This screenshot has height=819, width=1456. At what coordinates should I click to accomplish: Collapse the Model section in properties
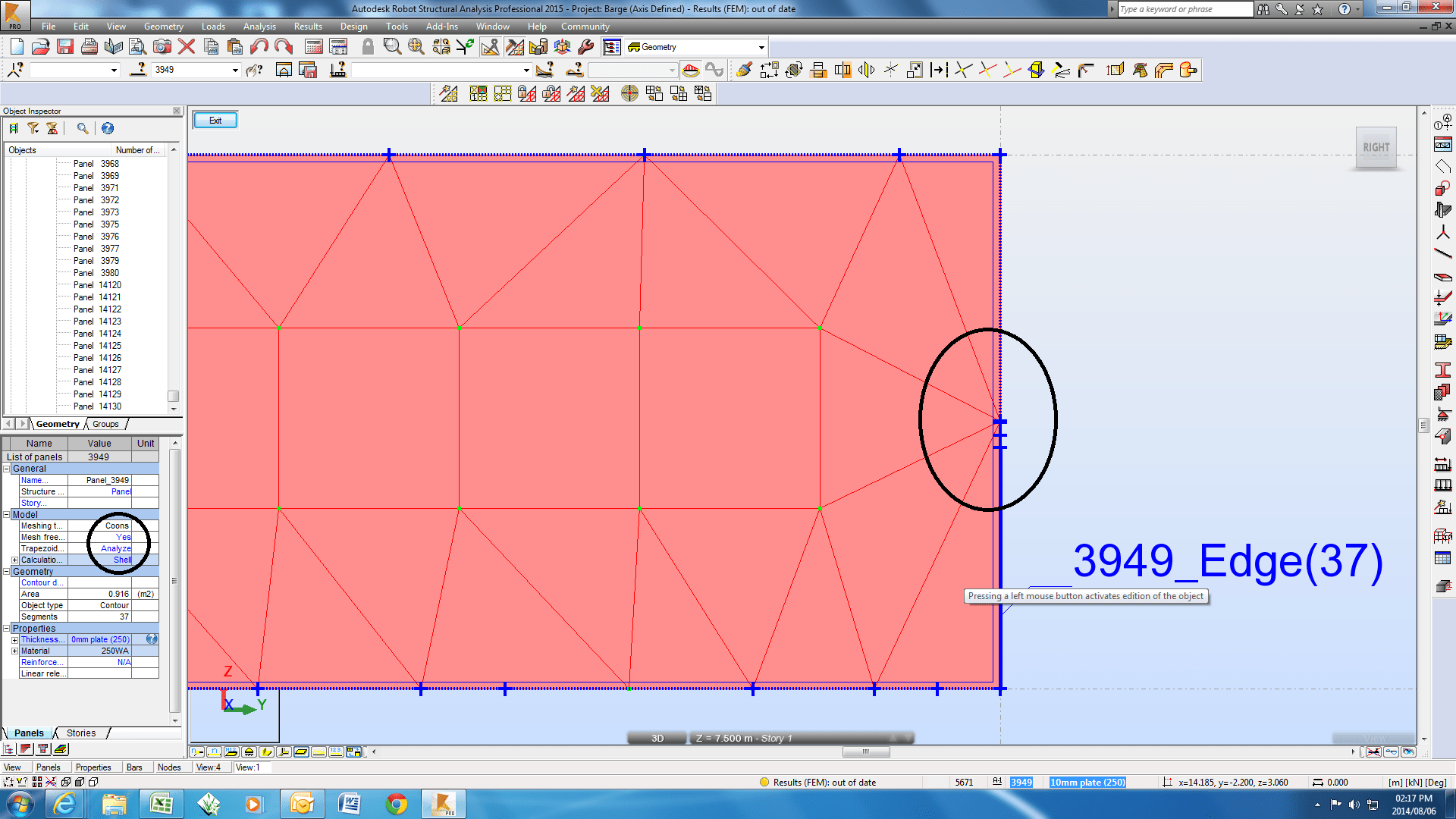coord(7,515)
